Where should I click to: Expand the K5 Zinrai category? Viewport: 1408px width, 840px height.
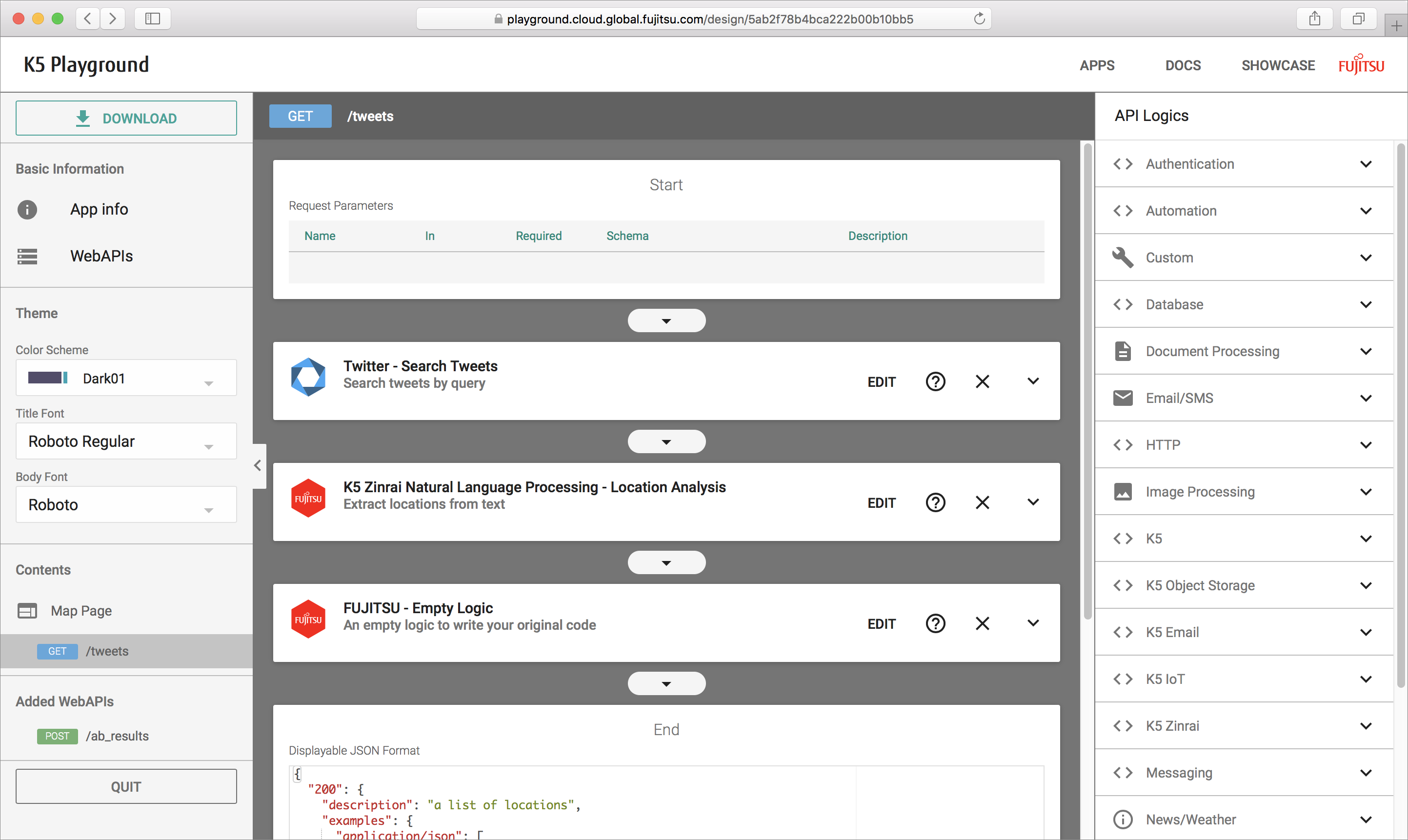coord(1366,726)
